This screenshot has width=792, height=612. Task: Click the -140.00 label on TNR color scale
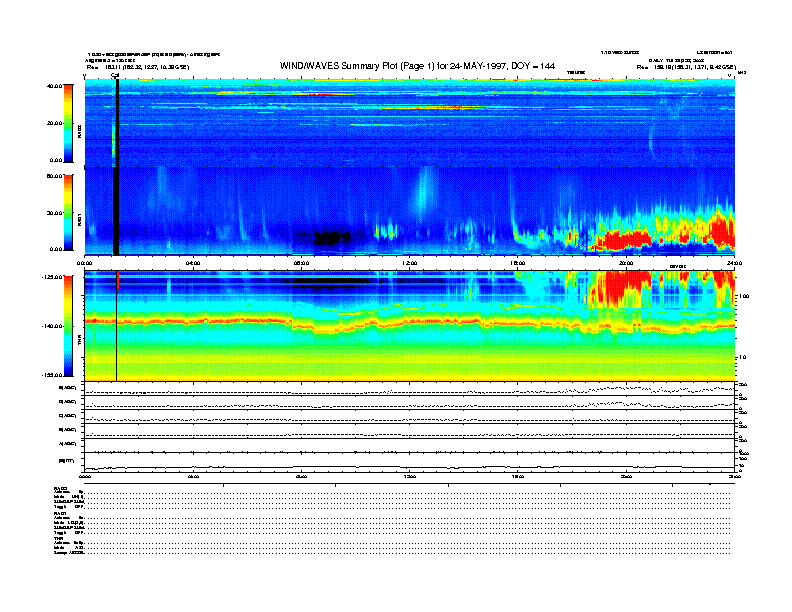click(53, 326)
